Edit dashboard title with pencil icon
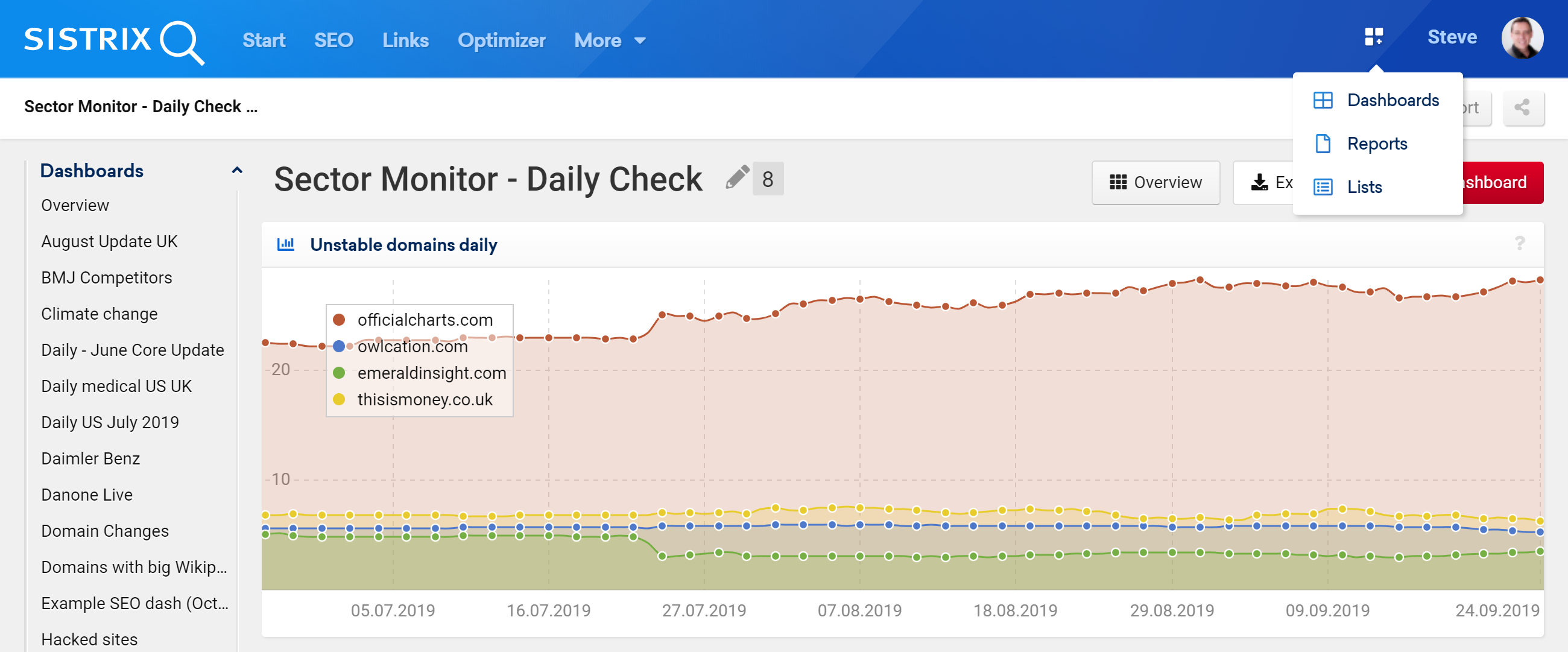This screenshot has width=1568, height=652. point(736,179)
